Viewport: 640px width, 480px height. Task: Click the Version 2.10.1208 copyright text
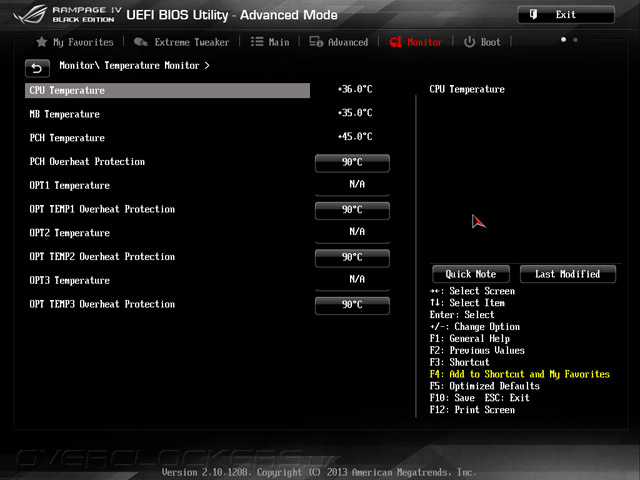click(319, 472)
